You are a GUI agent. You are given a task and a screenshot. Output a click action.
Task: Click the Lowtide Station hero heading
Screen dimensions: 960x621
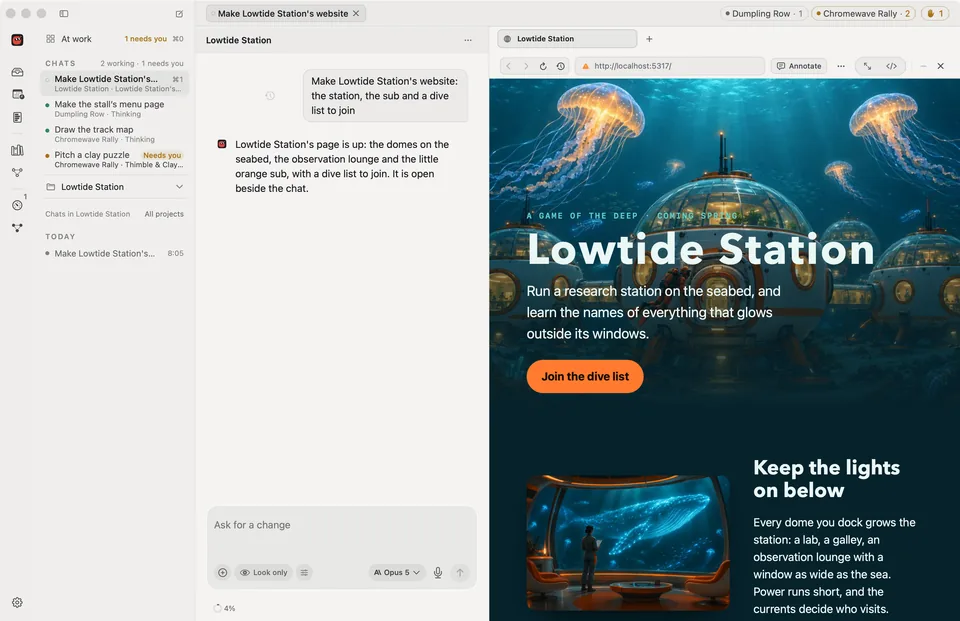pyautogui.click(x=701, y=249)
